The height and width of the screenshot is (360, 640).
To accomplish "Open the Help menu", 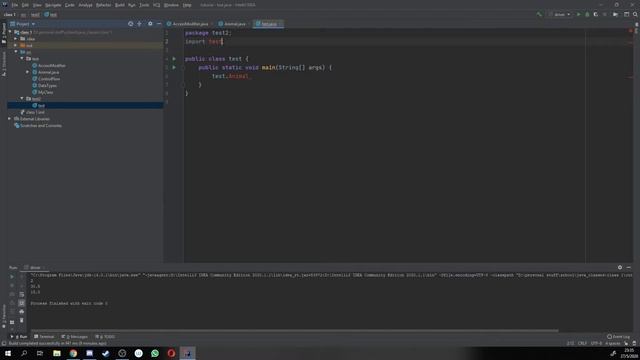I will point(187,5).
